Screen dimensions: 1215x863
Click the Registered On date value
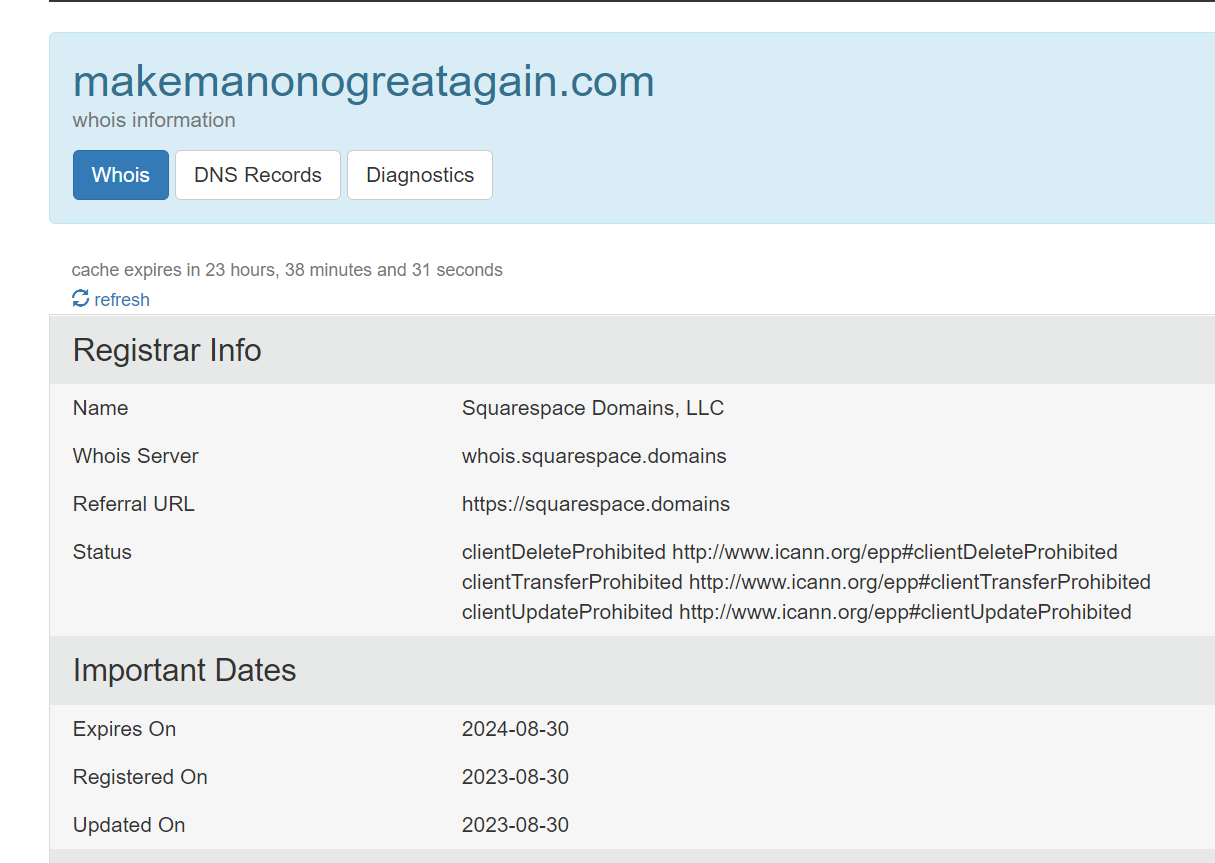click(x=515, y=777)
